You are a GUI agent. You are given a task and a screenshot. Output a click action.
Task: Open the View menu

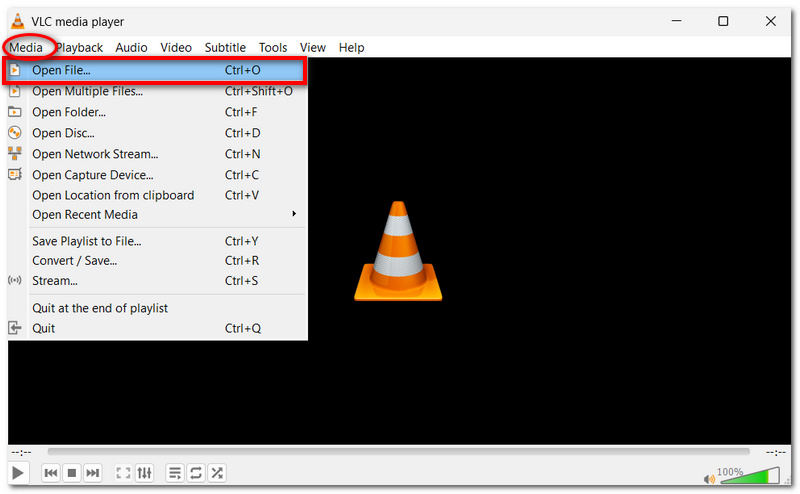(313, 47)
